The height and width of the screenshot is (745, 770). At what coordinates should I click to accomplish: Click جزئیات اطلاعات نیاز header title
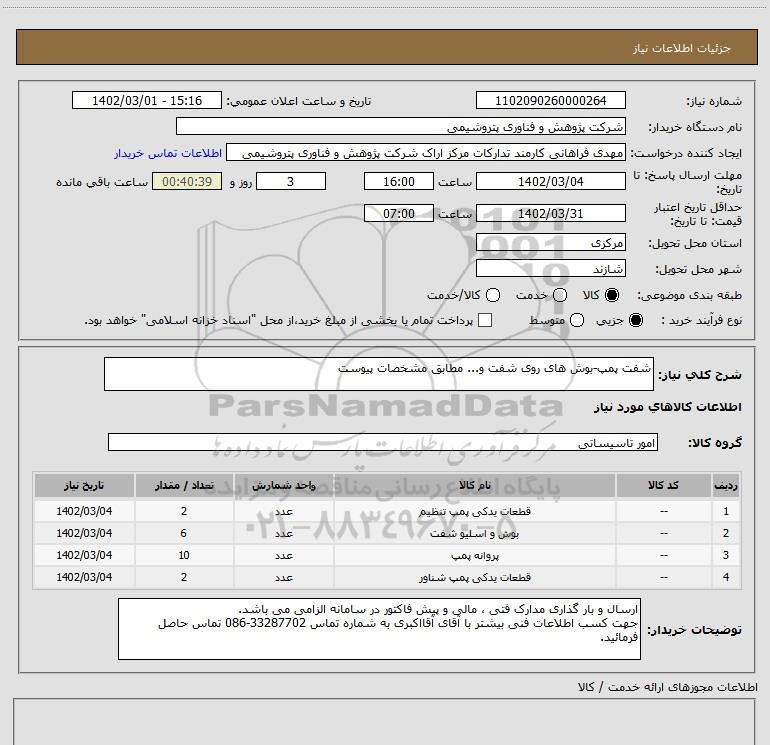tap(682, 48)
